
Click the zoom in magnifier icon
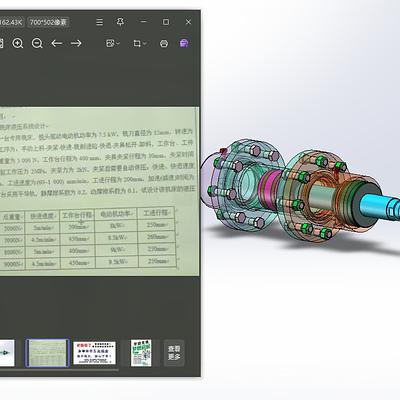point(18,43)
